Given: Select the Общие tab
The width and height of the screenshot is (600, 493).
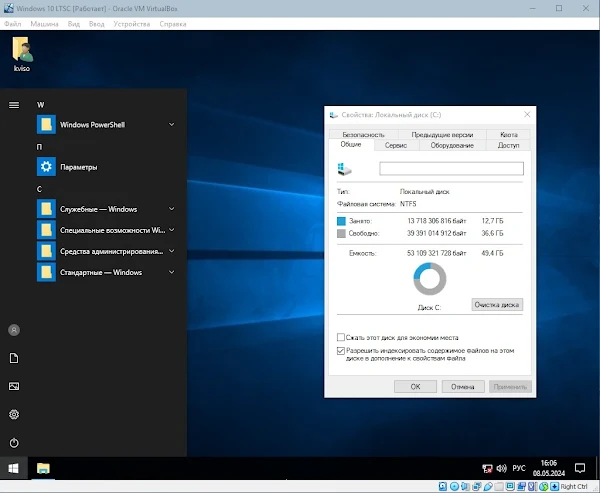Looking at the screenshot, I should click(x=351, y=144).
